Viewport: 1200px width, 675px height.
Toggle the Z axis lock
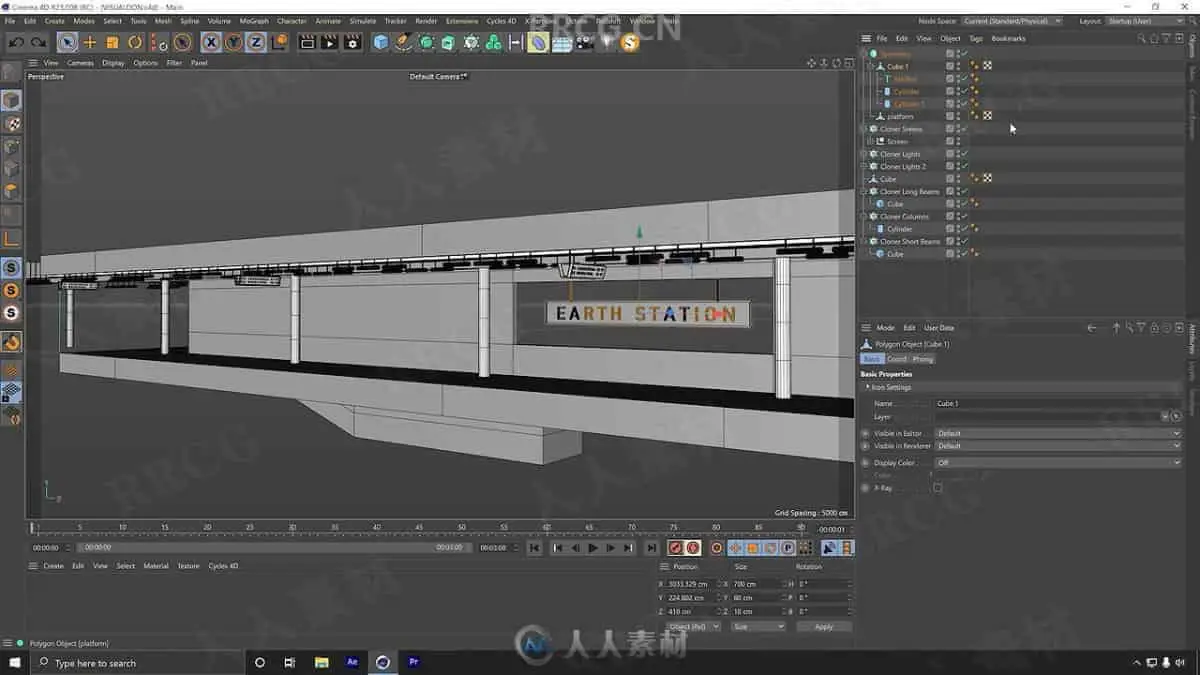click(256, 42)
